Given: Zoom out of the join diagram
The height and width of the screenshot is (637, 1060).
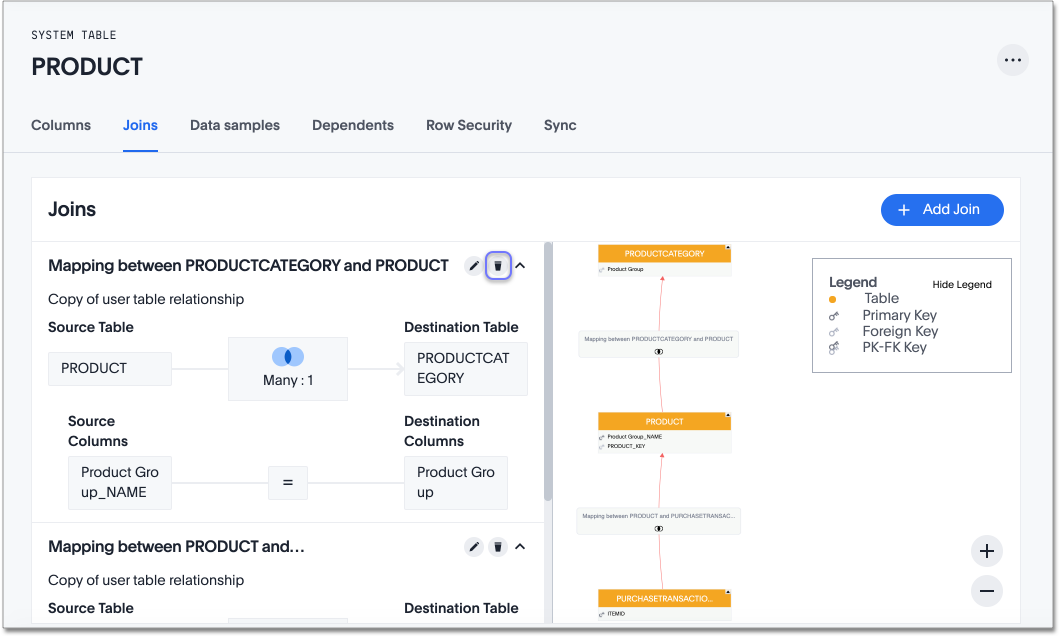Looking at the screenshot, I should (986, 591).
